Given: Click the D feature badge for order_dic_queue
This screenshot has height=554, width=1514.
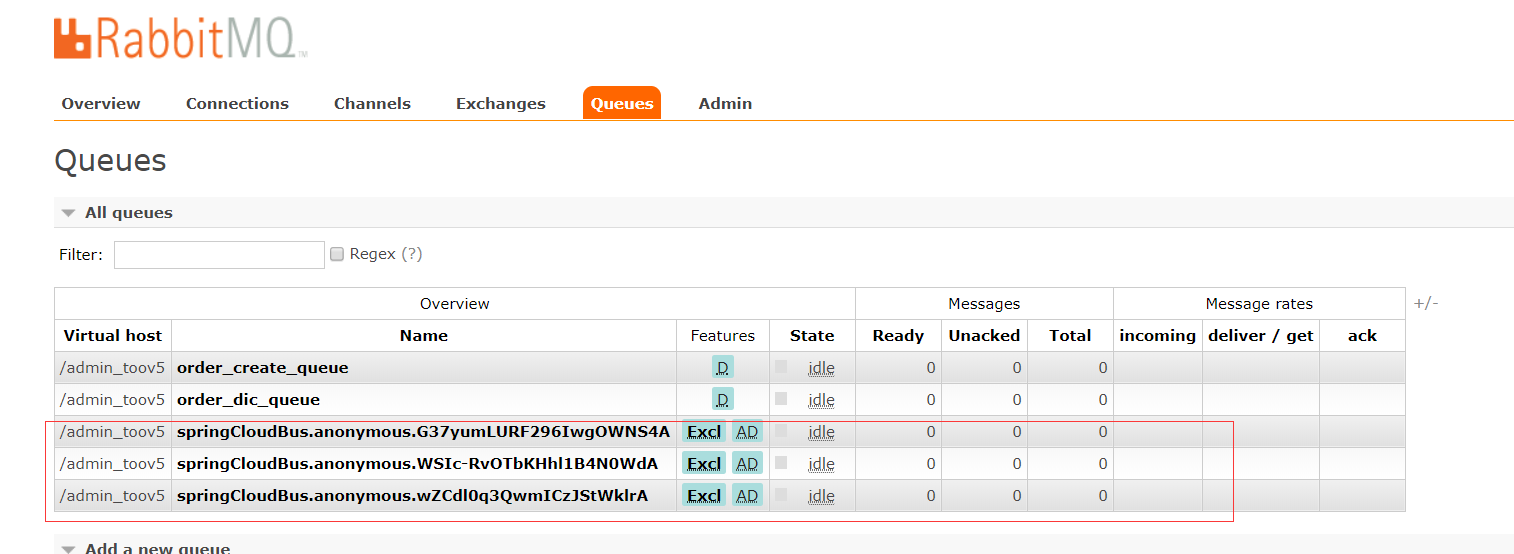Looking at the screenshot, I should 723,400.
